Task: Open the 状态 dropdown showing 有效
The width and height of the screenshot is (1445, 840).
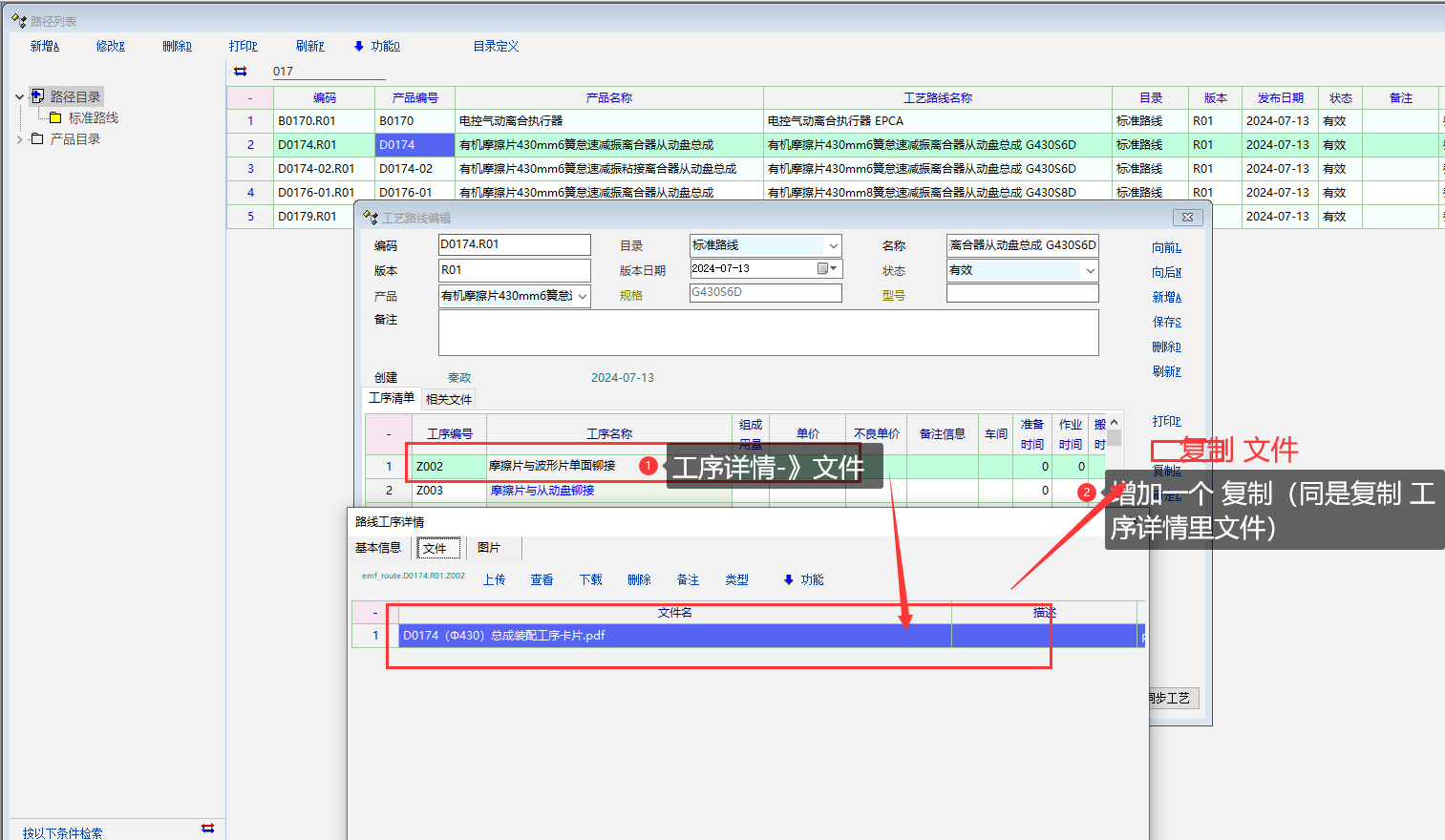Action: tap(1090, 271)
